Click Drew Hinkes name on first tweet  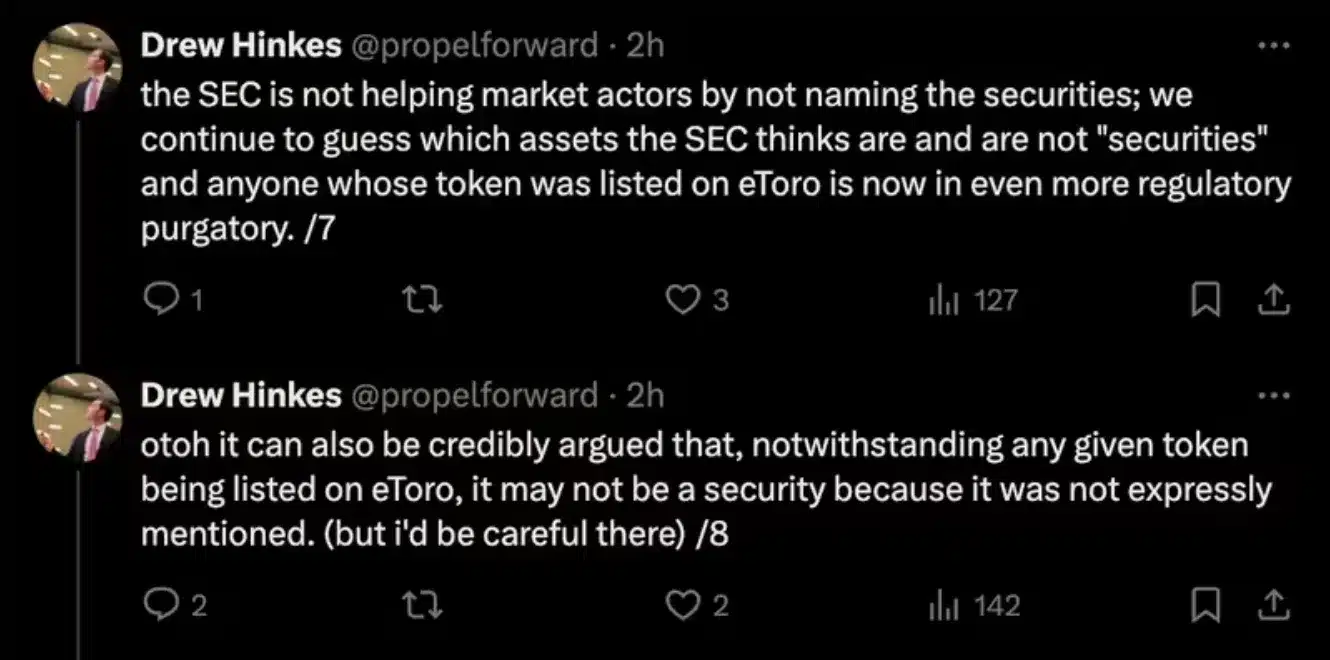(241, 45)
